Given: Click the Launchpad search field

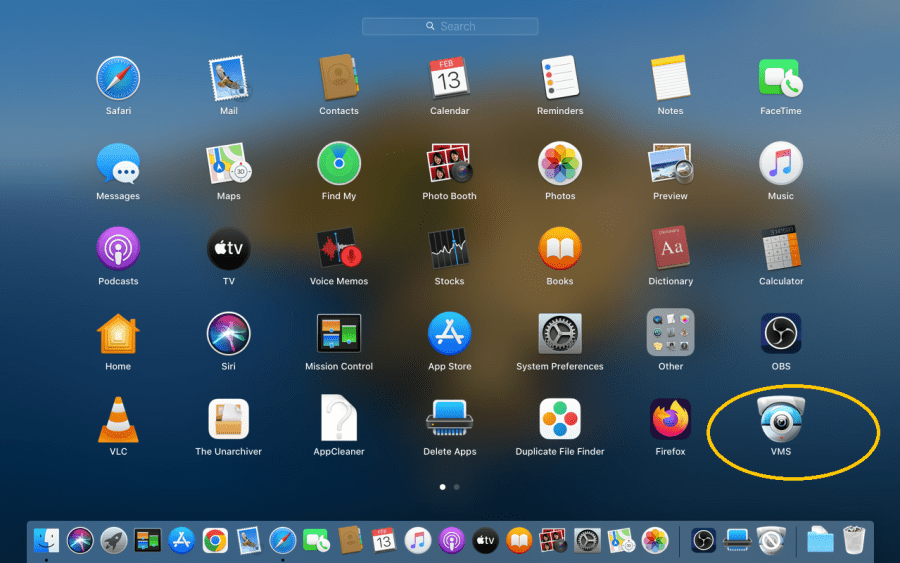Looking at the screenshot, I should (450, 27).
